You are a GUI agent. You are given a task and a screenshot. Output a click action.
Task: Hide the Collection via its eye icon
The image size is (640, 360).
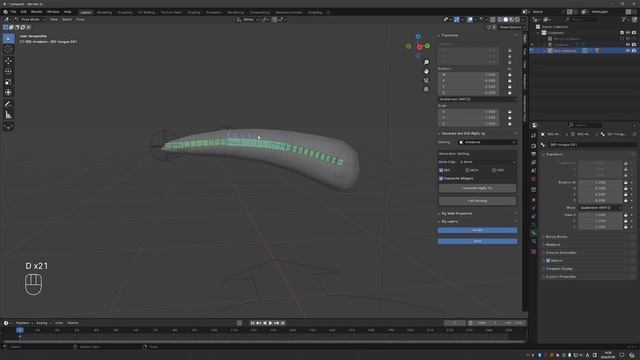tap(628, 33)
